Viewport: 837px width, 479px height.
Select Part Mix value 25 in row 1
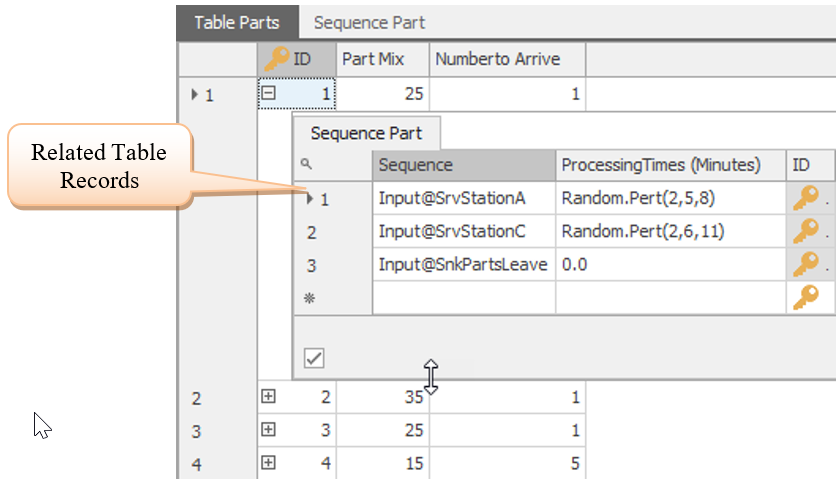[x=383, y=94]
